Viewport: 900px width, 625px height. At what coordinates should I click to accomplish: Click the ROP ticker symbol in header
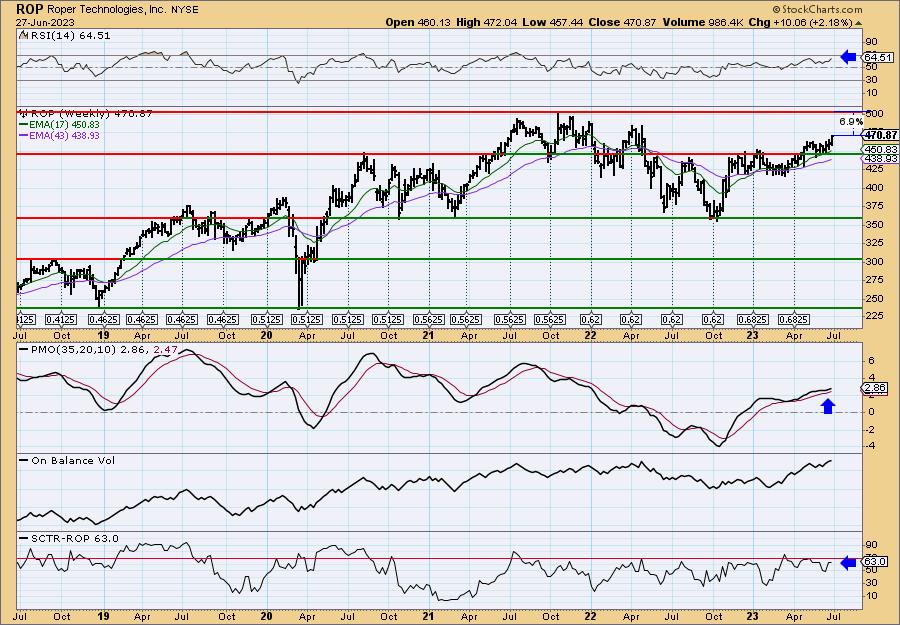[x=28, y=9]
